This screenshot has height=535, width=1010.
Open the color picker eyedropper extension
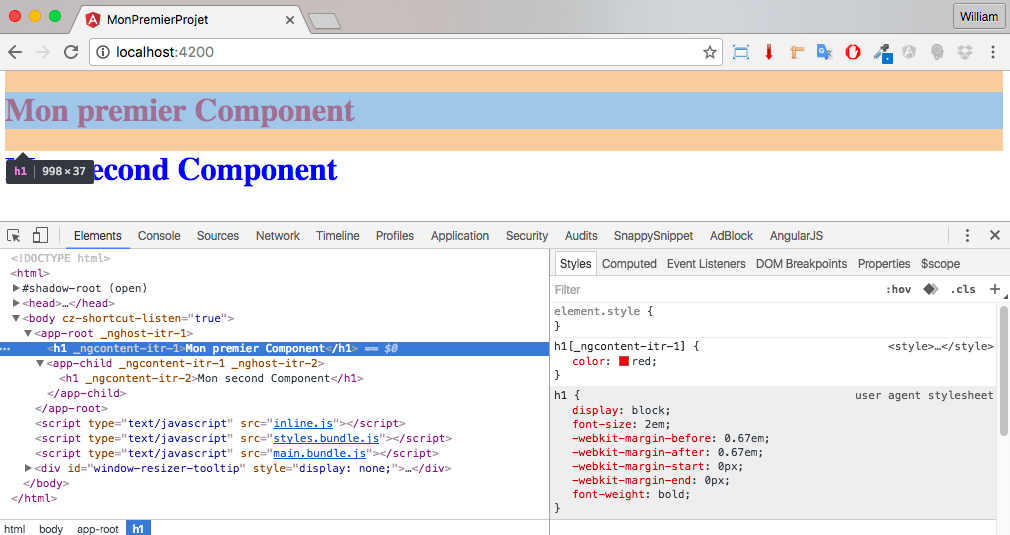tap(882, 53)
